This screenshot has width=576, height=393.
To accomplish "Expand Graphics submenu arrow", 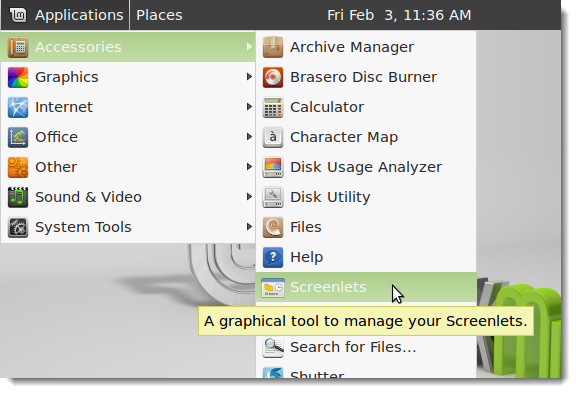I will [x=249, y=77].
